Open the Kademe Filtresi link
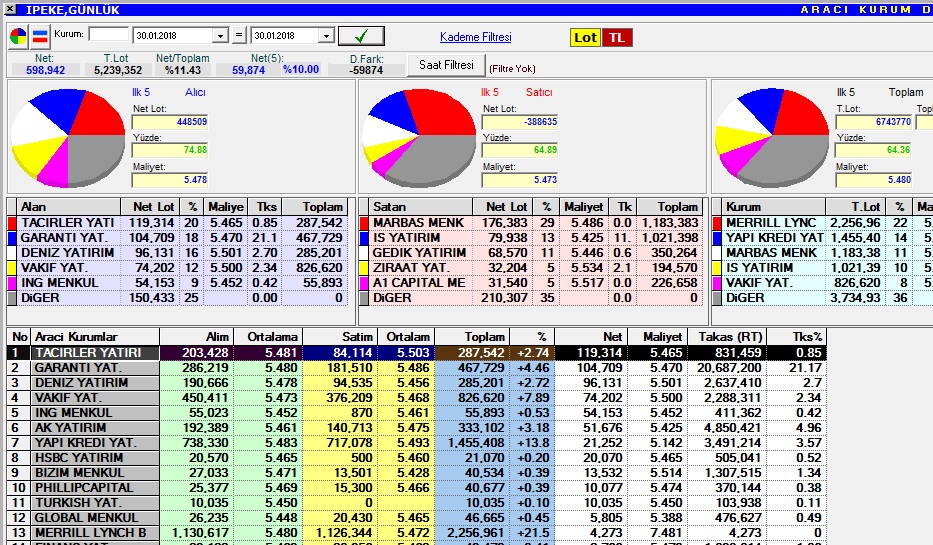Screen dimensions: 933x545 (475, 37)
